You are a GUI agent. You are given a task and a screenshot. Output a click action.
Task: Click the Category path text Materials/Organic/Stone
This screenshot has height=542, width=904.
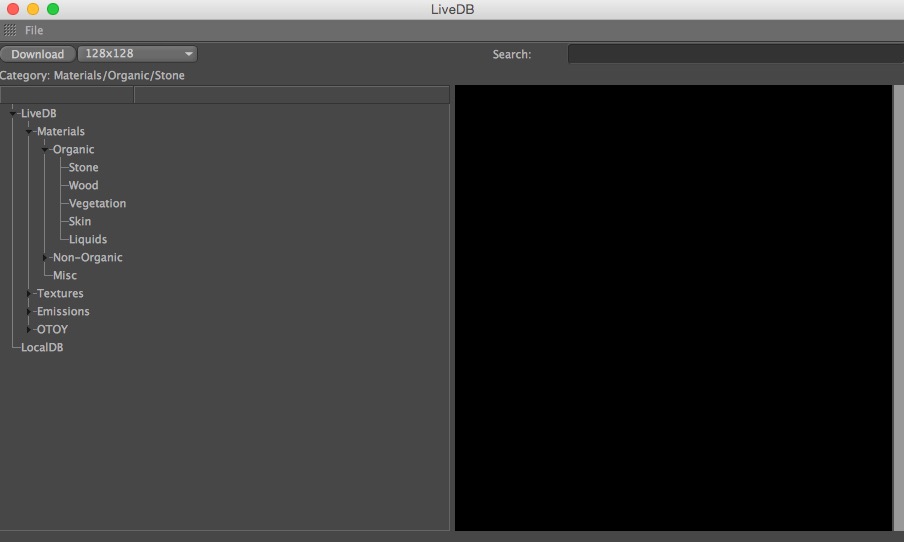119,76
